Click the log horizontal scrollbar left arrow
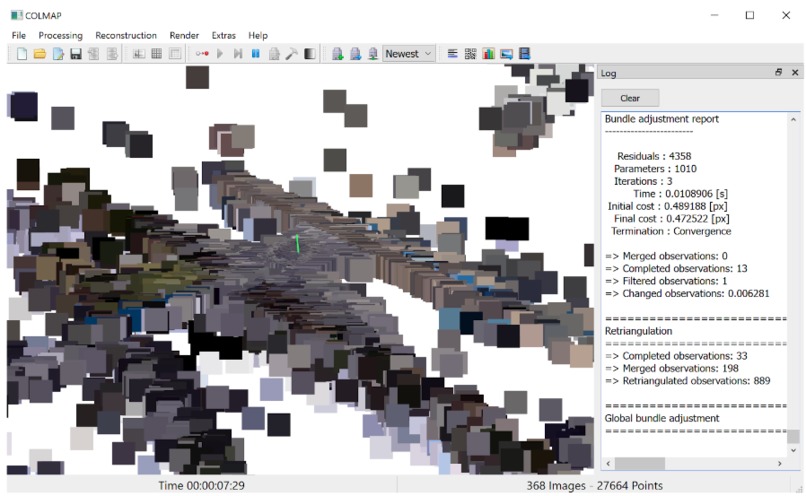This screenshot has height=496, width=806. (609, 464)
